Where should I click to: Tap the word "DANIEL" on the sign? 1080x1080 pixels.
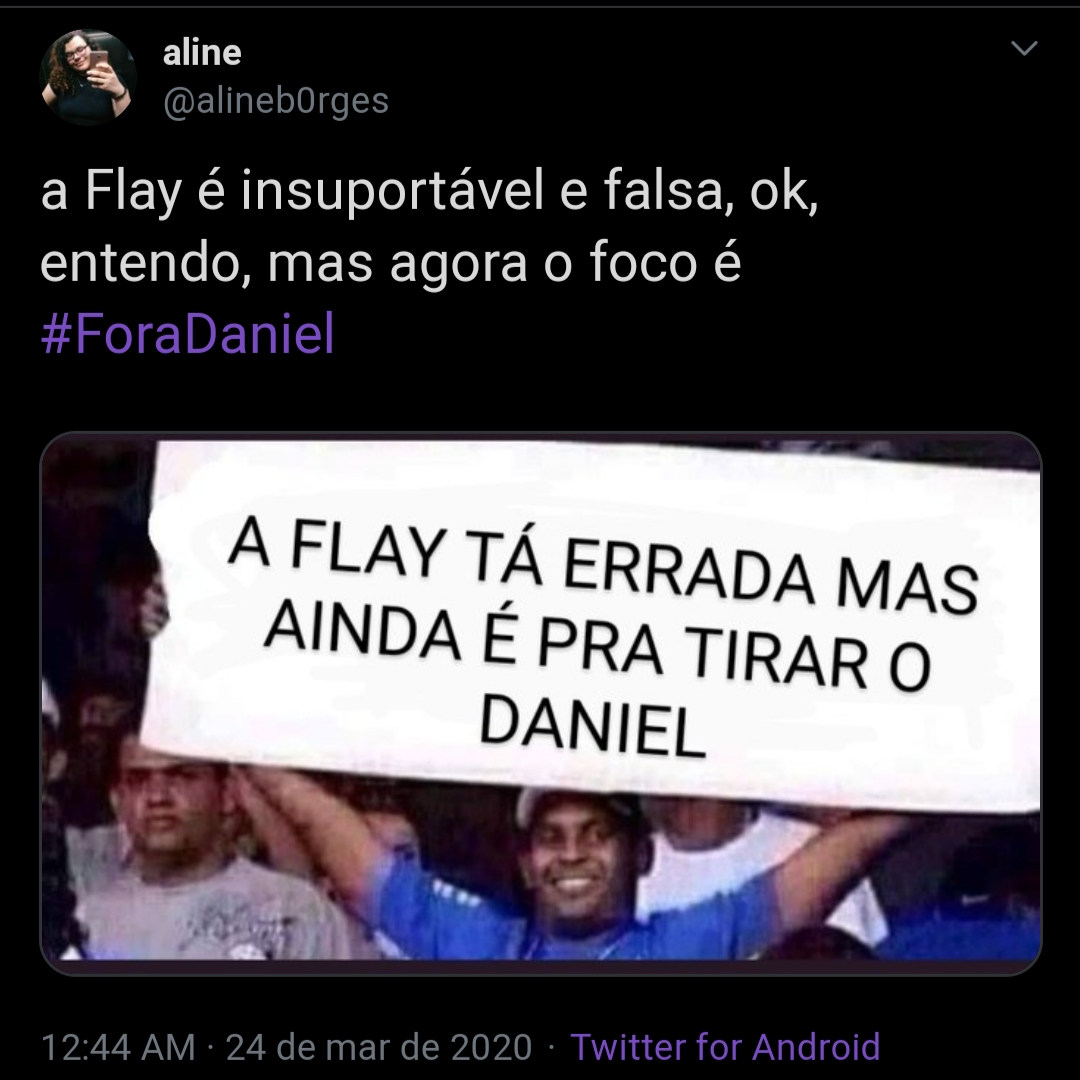coord(592,726)
